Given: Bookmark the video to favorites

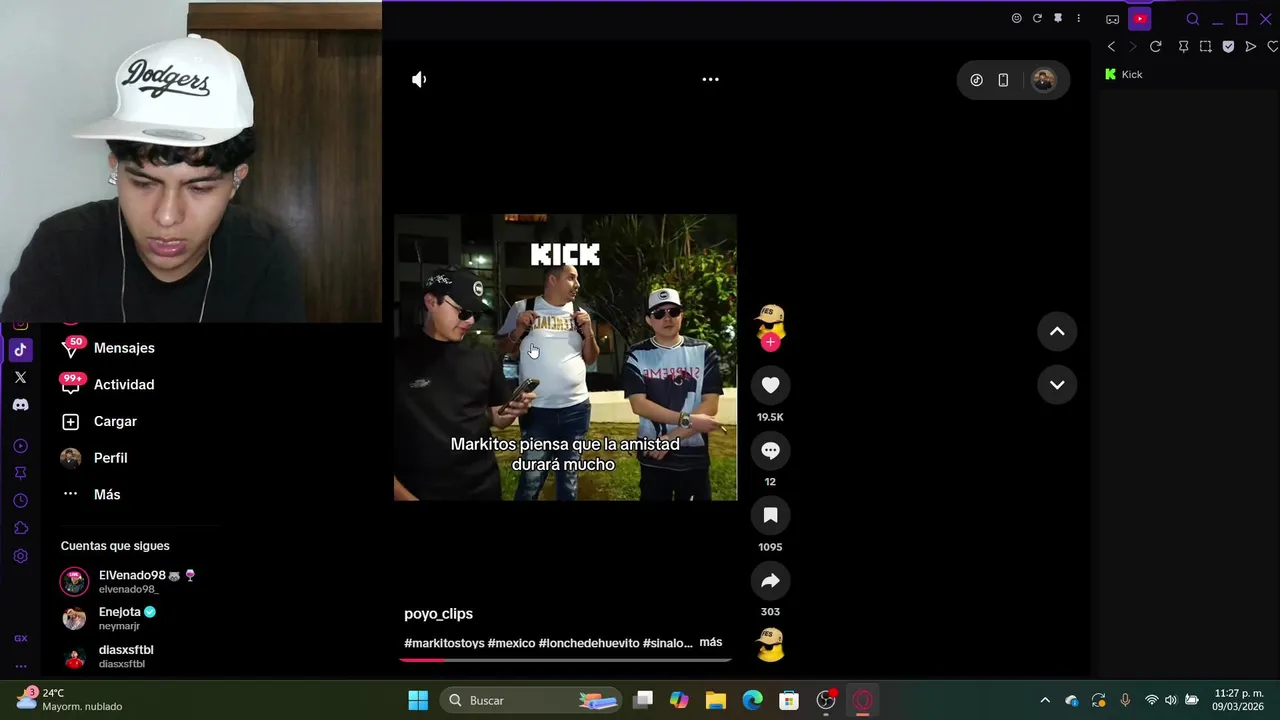Looking at the screenshot, I should pyautogui.click(x=770, y=515).
